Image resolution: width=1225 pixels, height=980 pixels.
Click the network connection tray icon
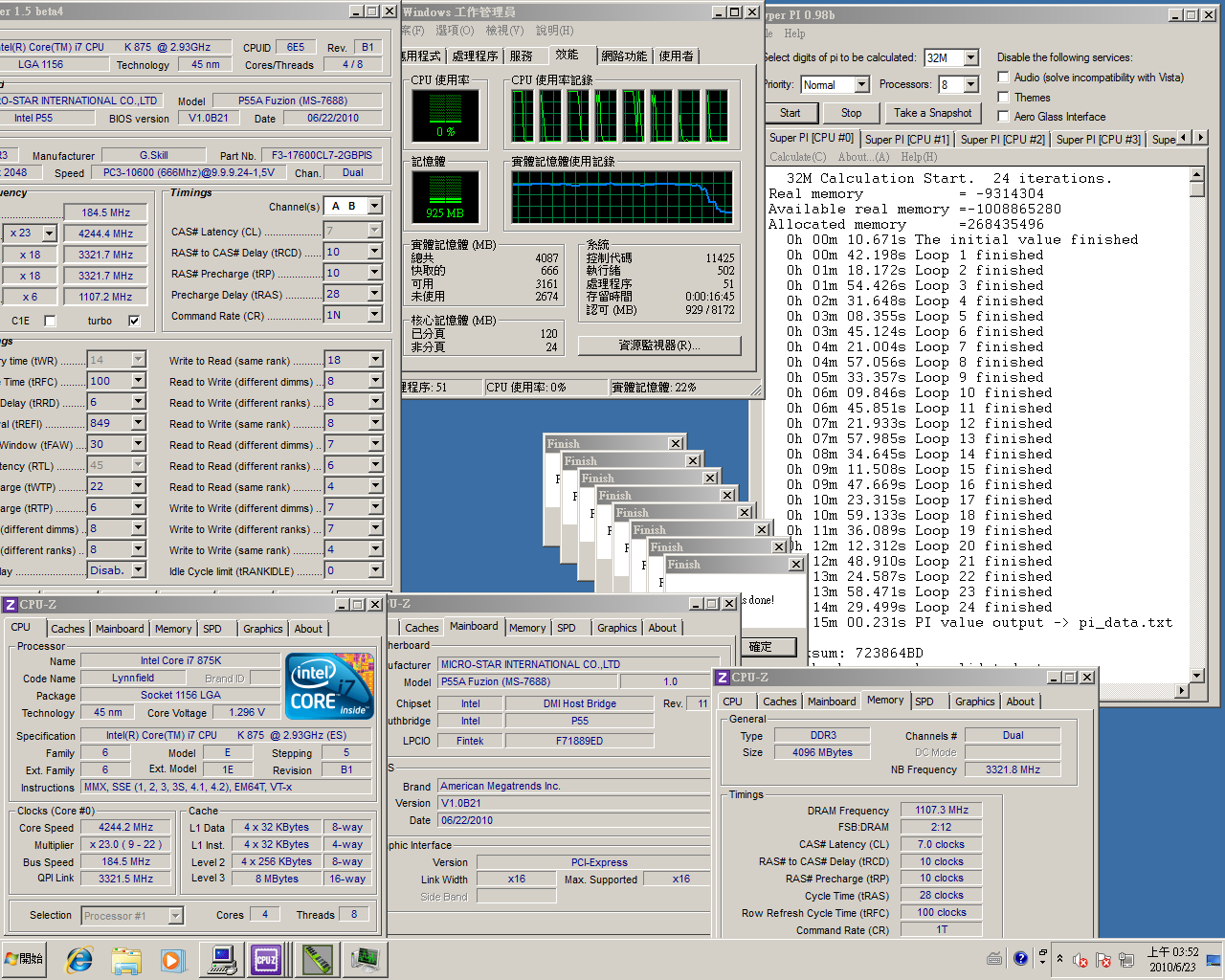click(1127, 960)
